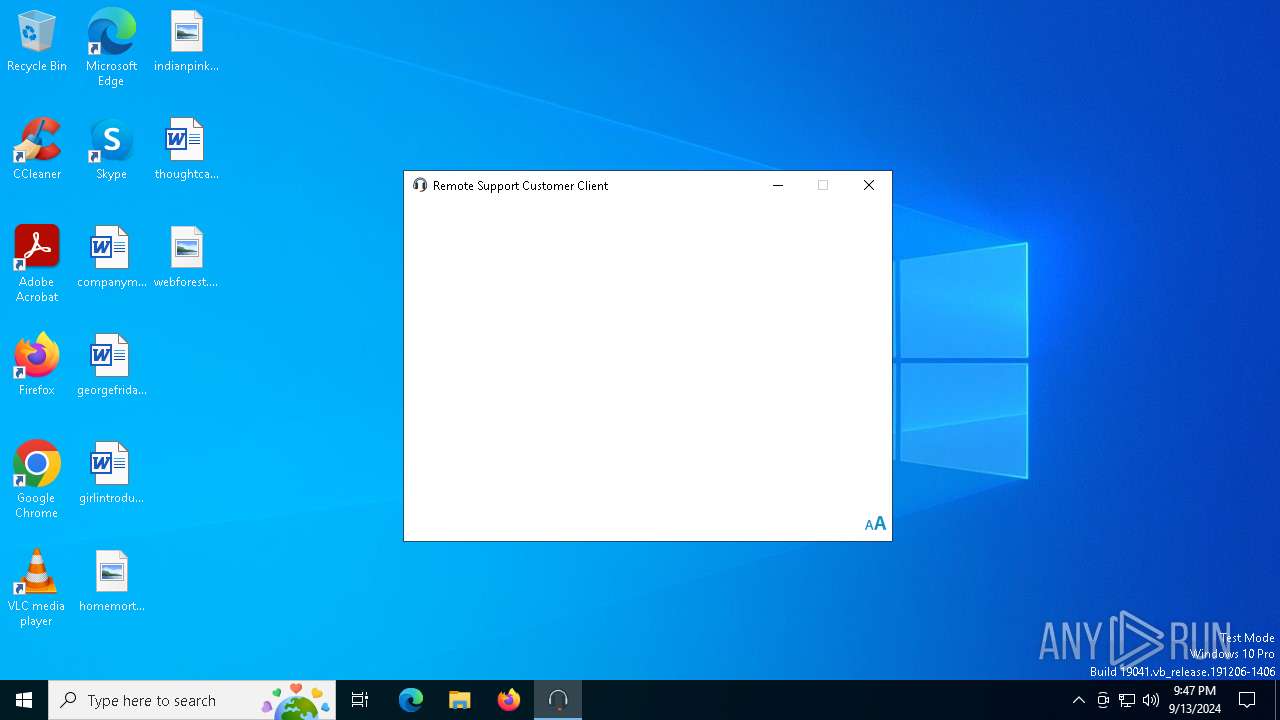1280x720 pixels.
Task: Select the Firefox desktop shortcut
Action: click(37, 366)
